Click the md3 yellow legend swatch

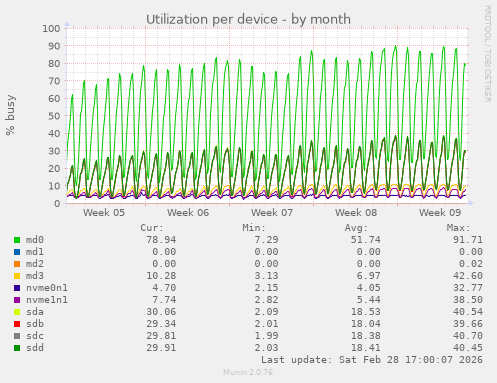(17, 276)
